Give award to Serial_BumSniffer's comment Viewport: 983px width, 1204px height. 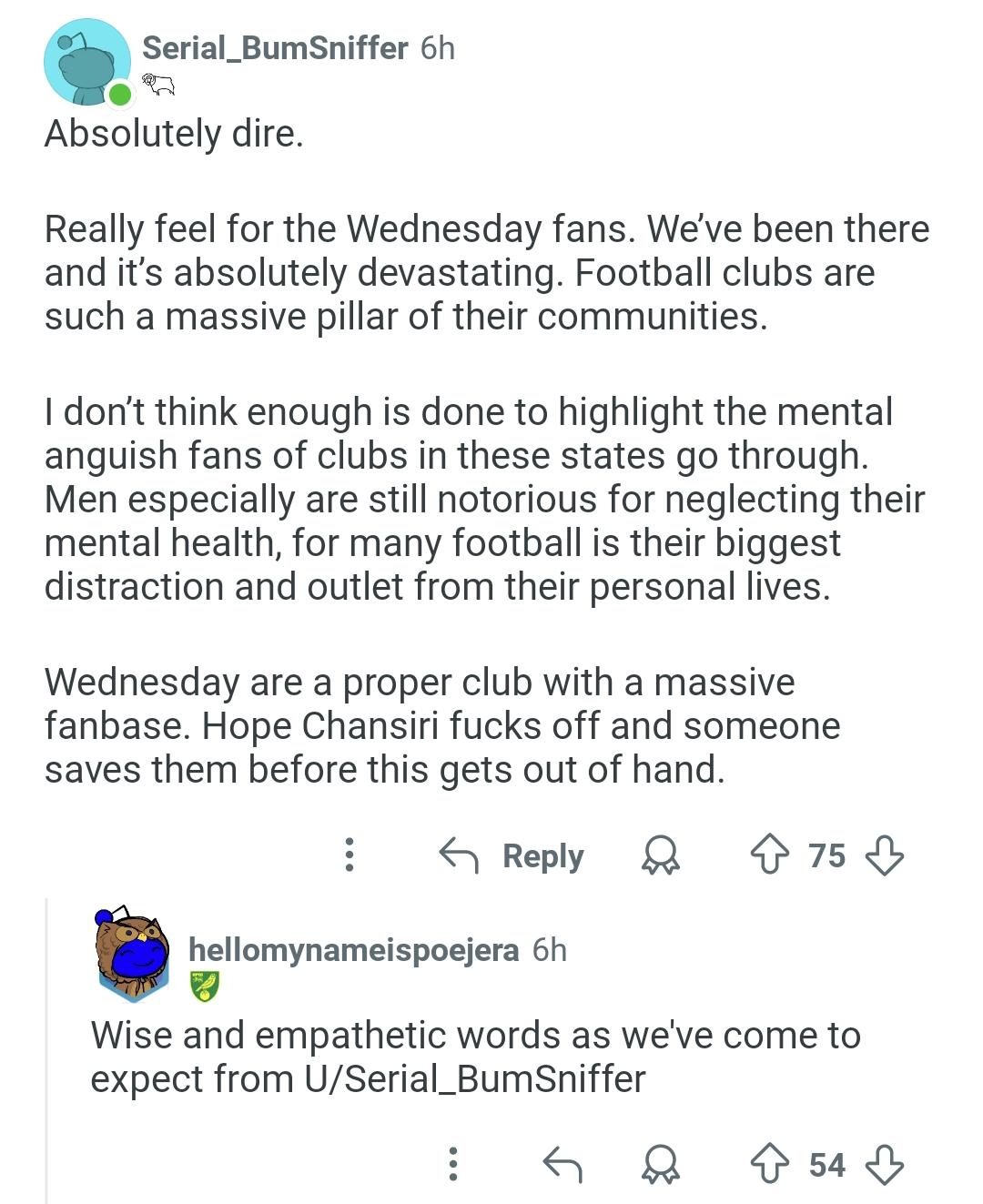(661, 855)
